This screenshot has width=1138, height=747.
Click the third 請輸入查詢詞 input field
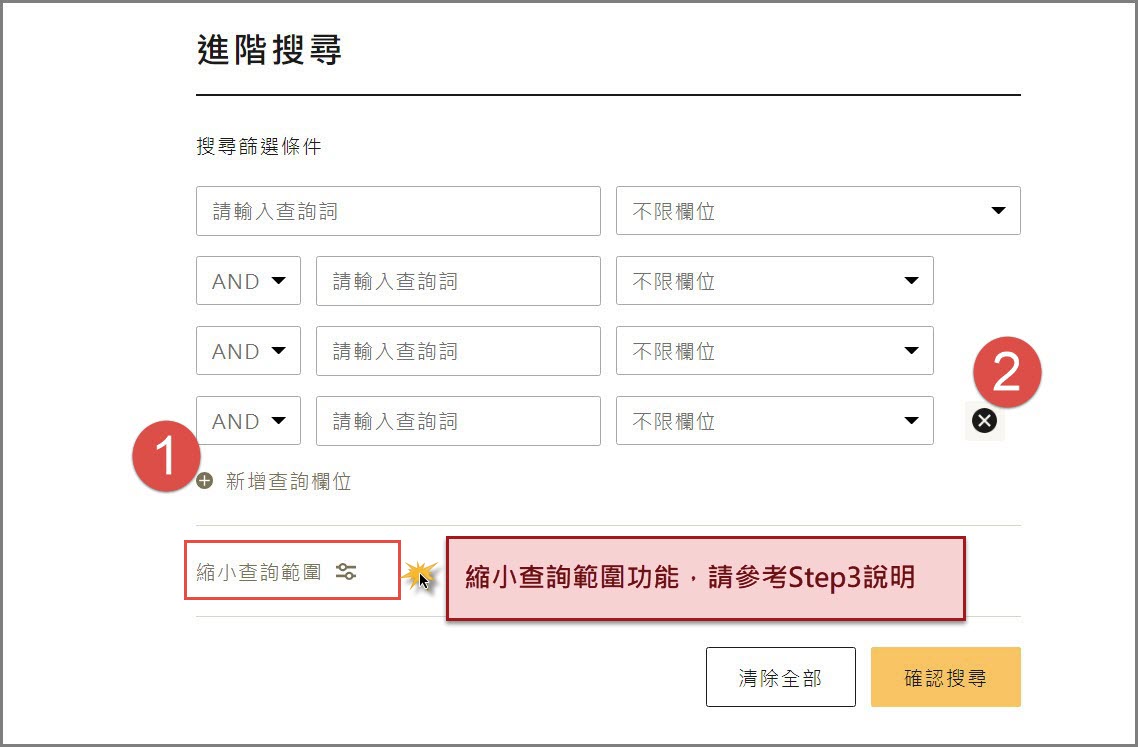458,351
